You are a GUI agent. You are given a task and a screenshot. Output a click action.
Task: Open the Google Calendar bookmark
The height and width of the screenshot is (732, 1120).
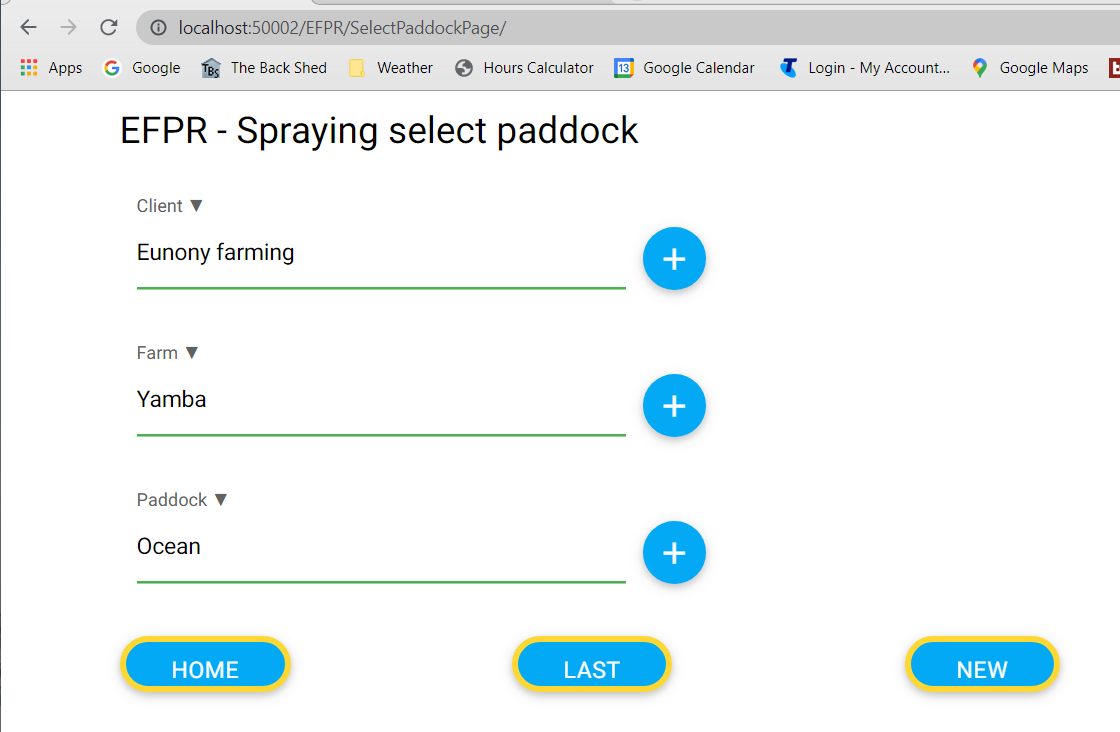685,68
